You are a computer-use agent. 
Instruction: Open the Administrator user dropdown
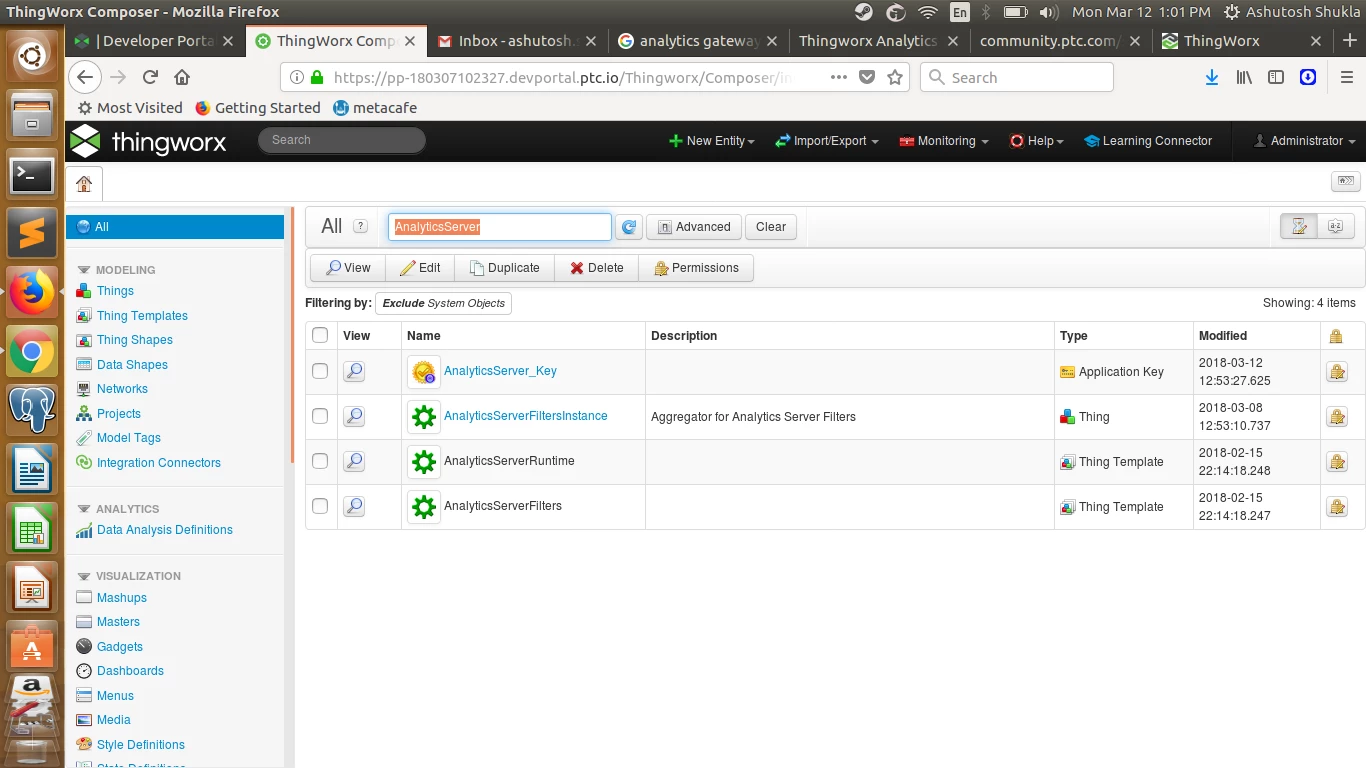1305,141
